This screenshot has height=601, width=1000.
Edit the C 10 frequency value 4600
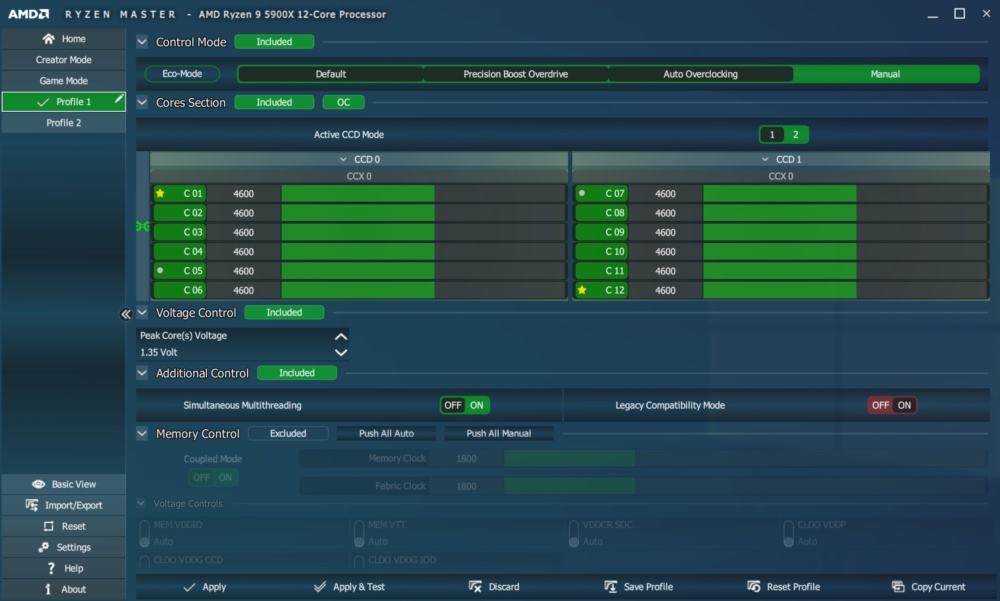[665, 251]
